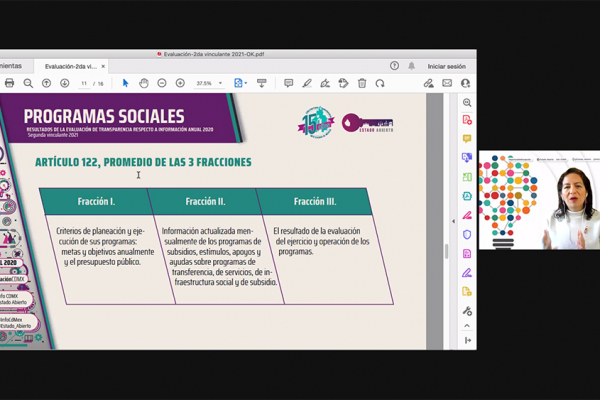Choose the arrow selection tool
This screenshot has width=600, height=400.
(x=125, y=83)
